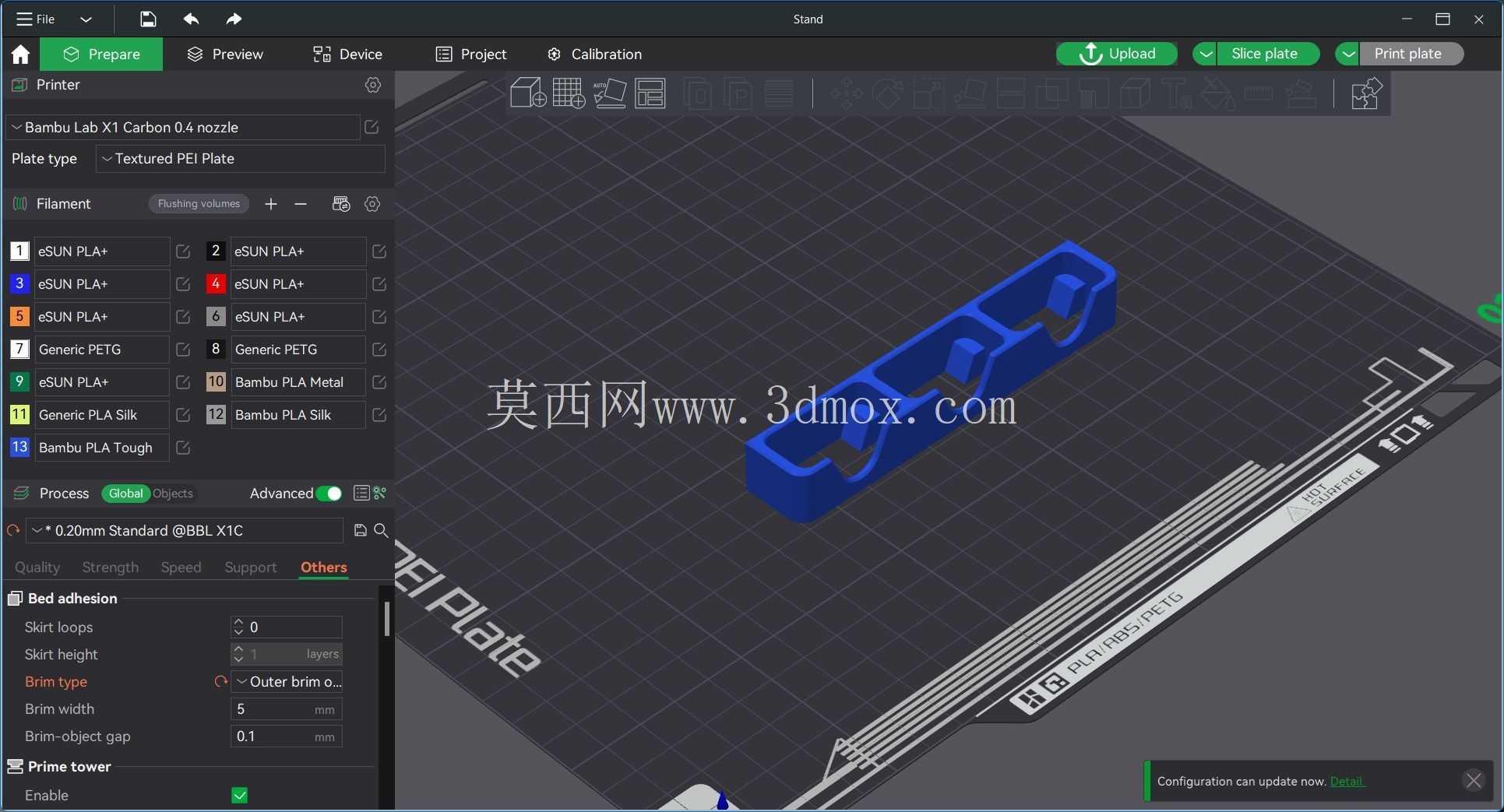Image resolution: width=1504 pixels, height=812 pixels.
Task: Open Print plate options arrow
Action: (x=1347, y=54)
